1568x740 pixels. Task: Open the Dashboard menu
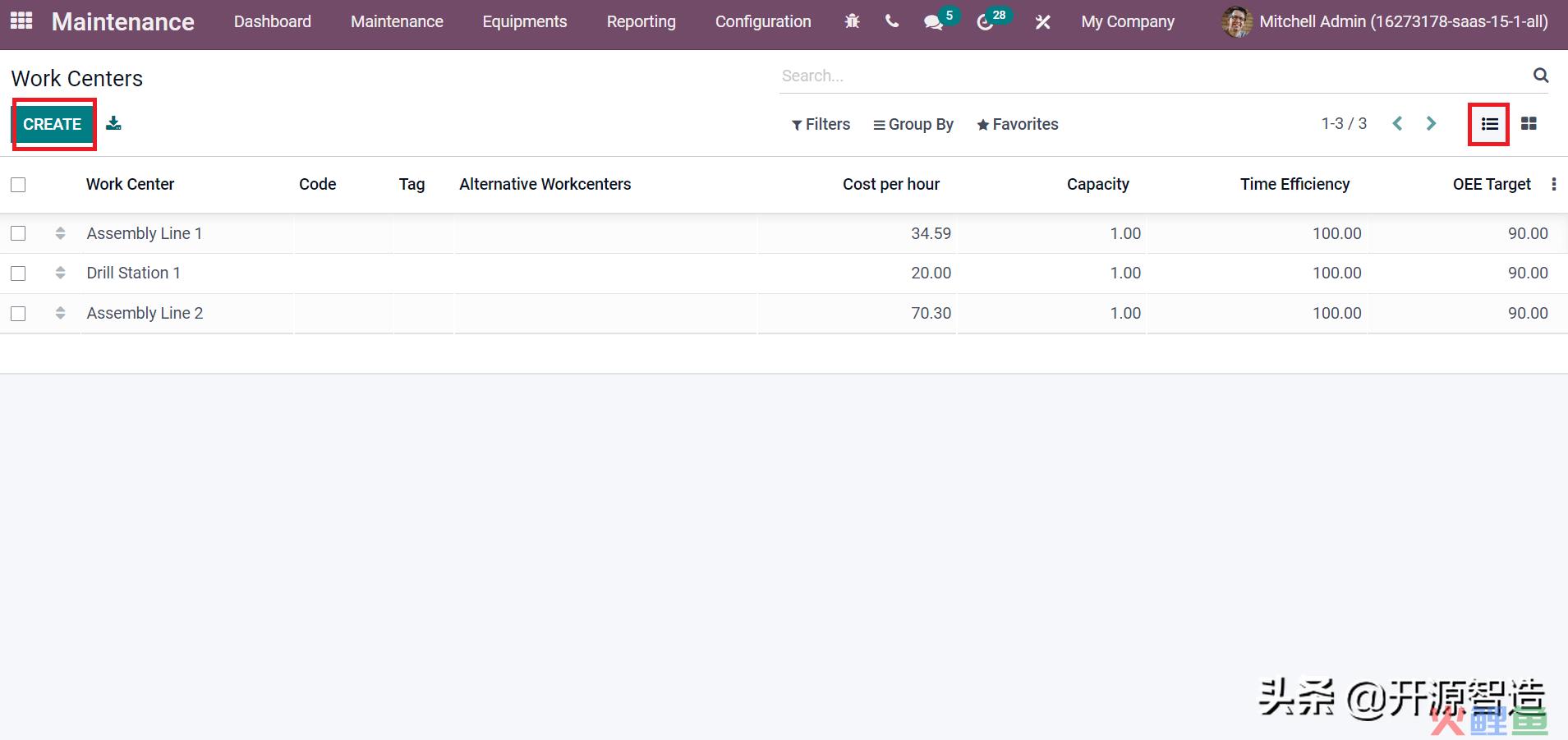pyautogui.click(x=273, y=22)
